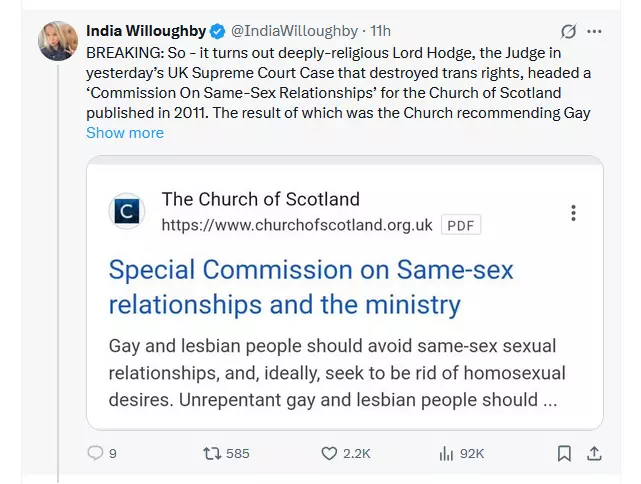This screenshot has width=641, height=484.
Task: Open the @IndiaWilloughby handle link
Action: tap(294, 31)
